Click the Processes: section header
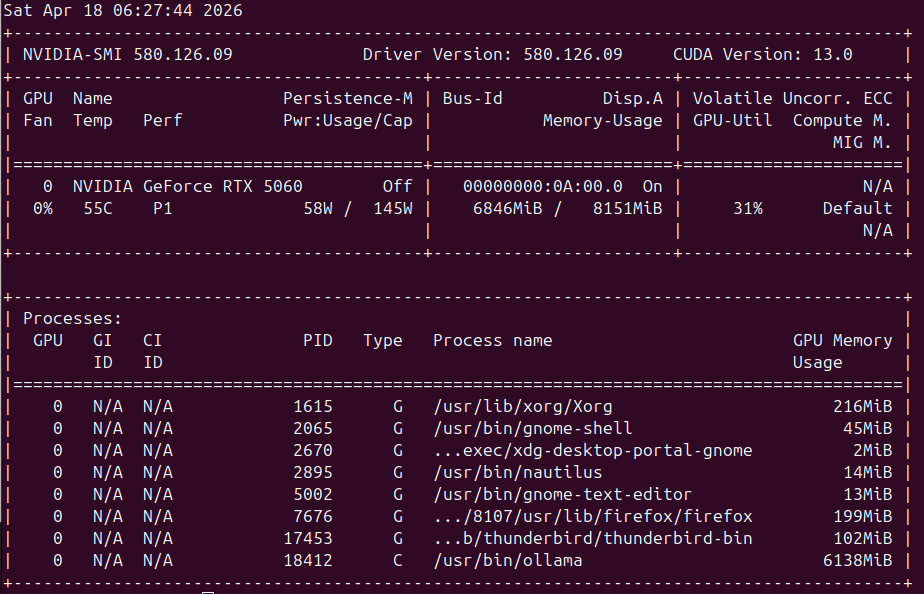Screen dimensions: 924x594 72,318
